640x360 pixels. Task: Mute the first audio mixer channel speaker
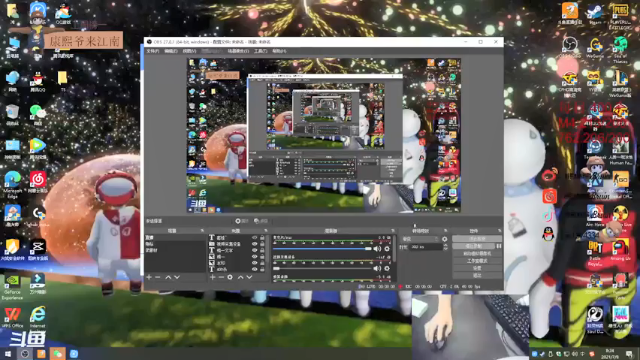pos(377,249)
